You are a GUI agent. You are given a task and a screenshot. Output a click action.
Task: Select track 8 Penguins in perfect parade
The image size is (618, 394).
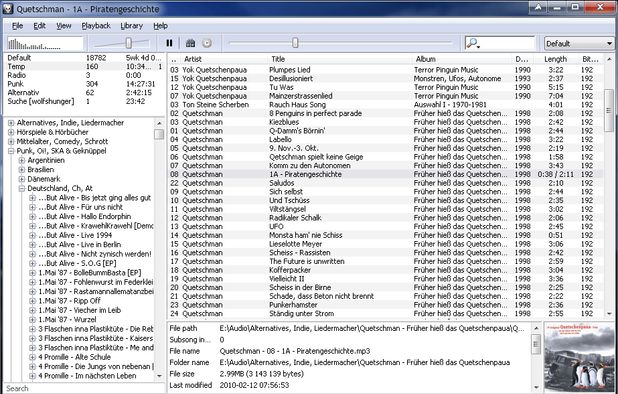tap(386, 113)
